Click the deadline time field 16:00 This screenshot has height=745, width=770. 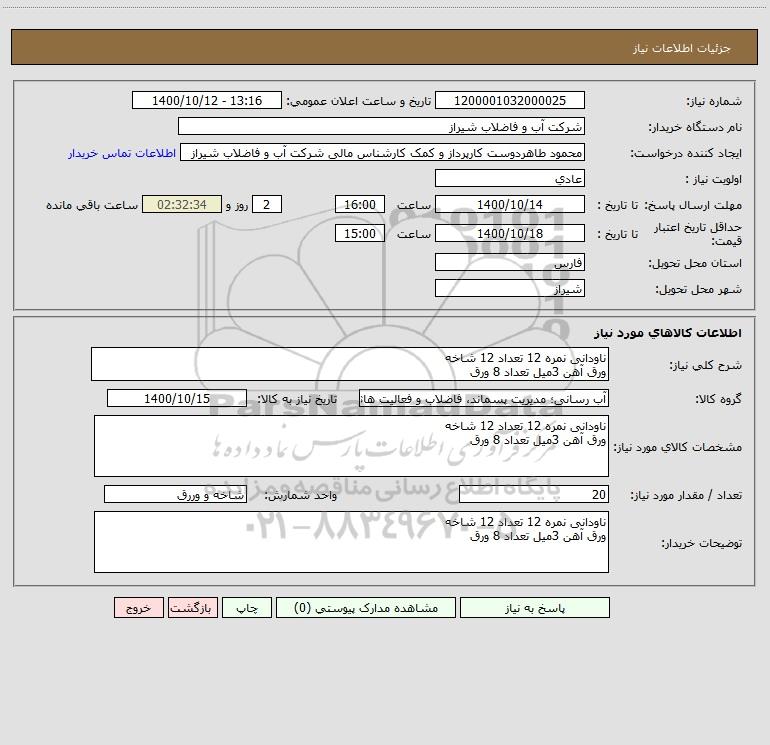coord(359,204)
